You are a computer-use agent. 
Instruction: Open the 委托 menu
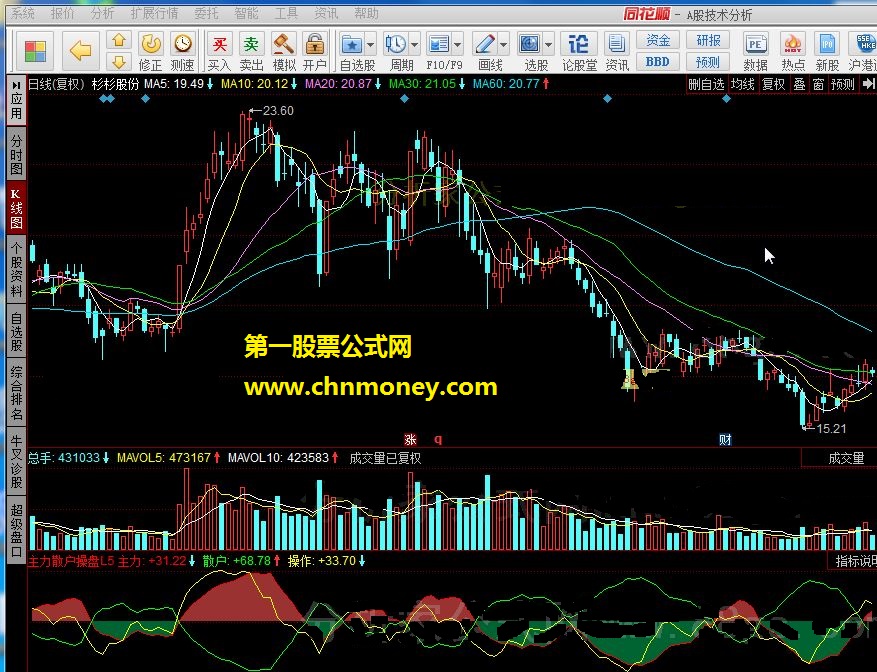click(206, 13)
